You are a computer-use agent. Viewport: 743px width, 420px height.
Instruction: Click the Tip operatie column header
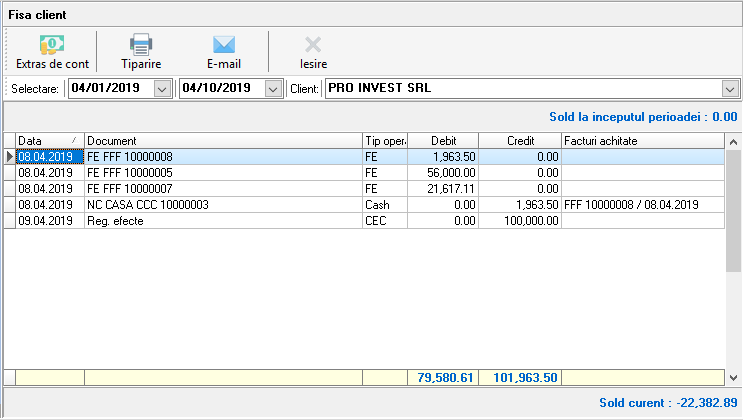point(385,141)
